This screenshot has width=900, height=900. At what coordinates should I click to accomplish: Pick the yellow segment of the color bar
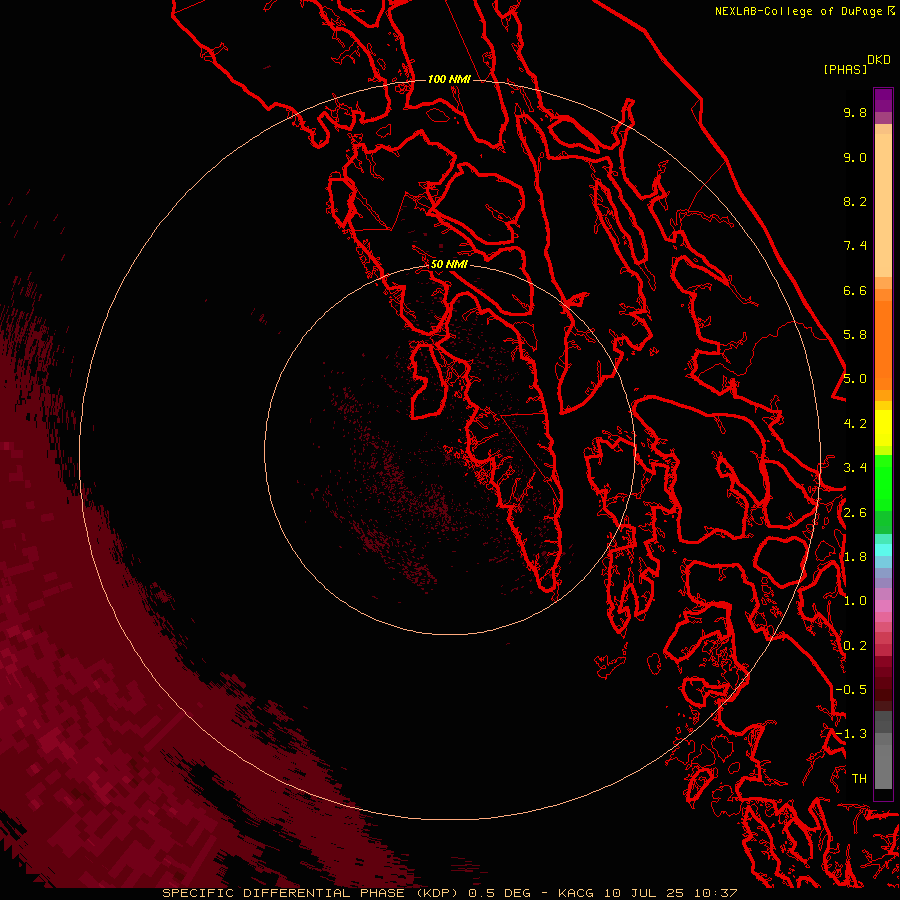click(883, 428)
